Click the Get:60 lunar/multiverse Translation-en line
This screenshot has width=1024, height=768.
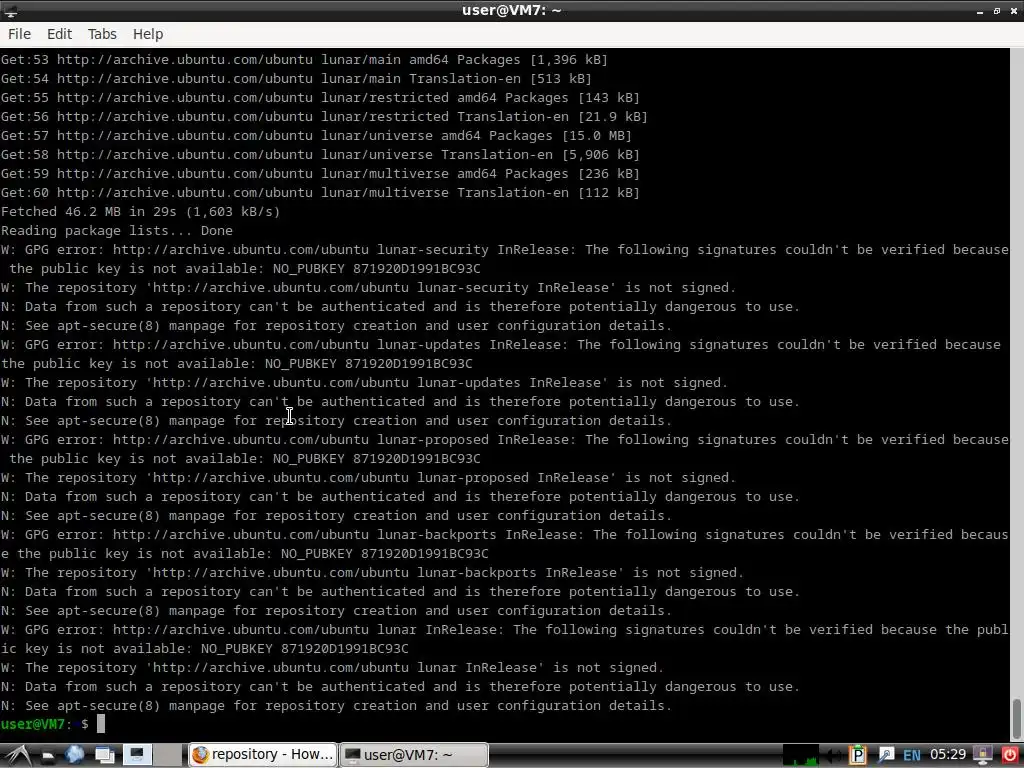[x=320, y=193]
